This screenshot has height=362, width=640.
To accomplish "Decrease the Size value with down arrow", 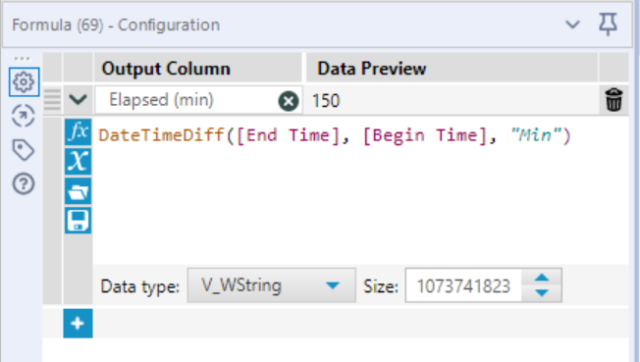I will pyautogui.click(x=542, y=293).
